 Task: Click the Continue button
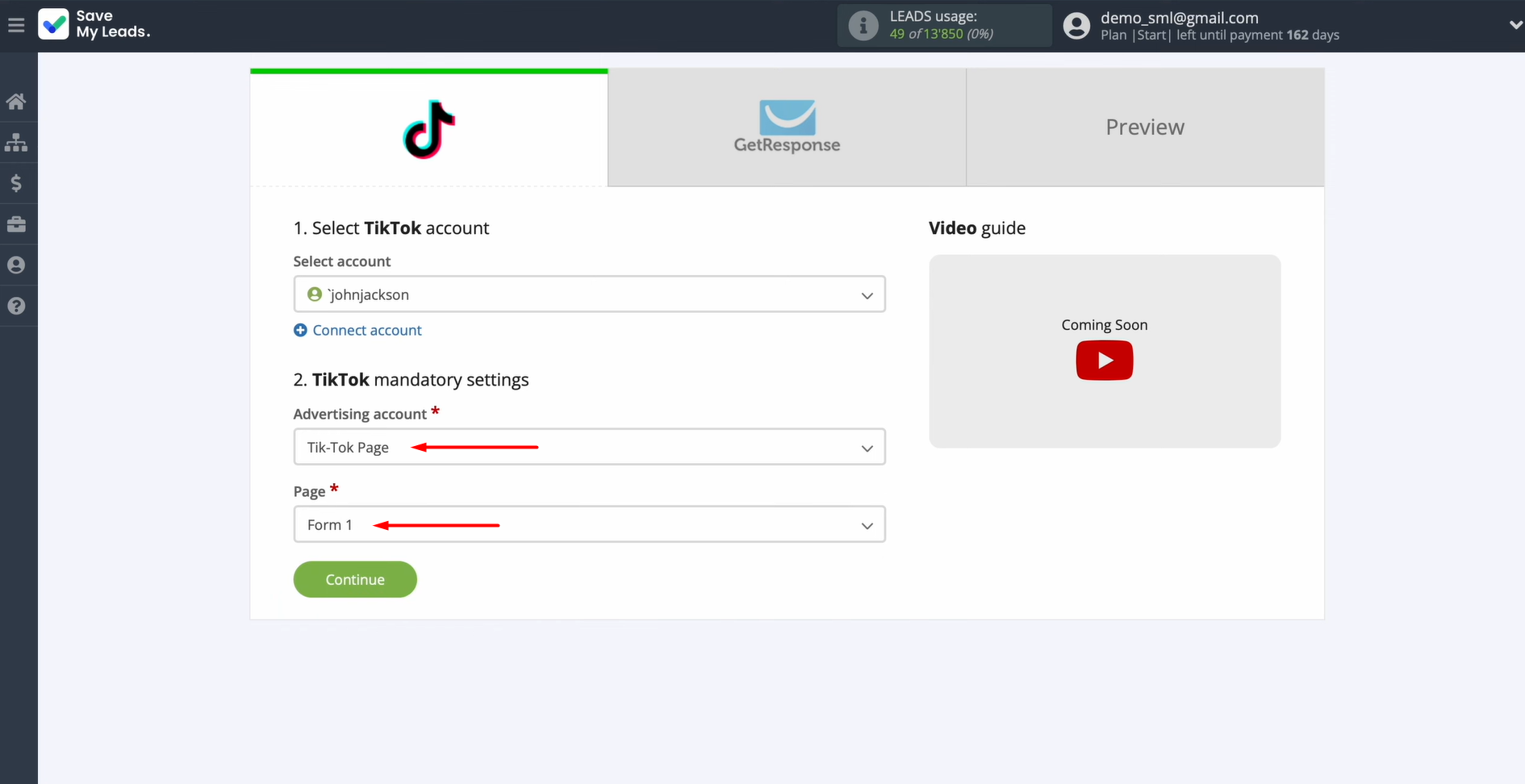[x=355, y=579]
